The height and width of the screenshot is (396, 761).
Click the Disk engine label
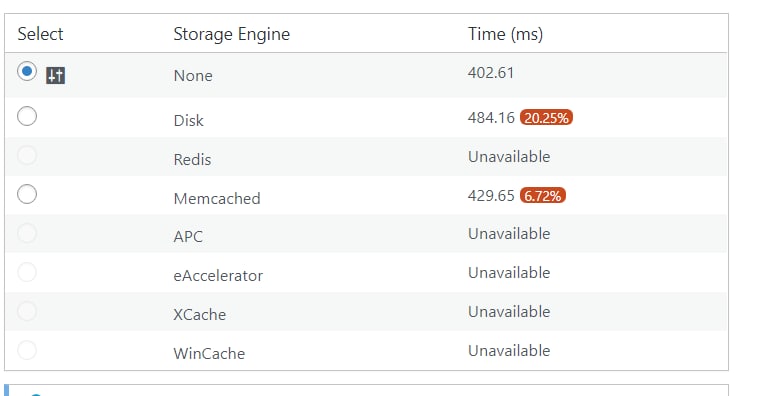pyautogui.click(x=188, y=120)
